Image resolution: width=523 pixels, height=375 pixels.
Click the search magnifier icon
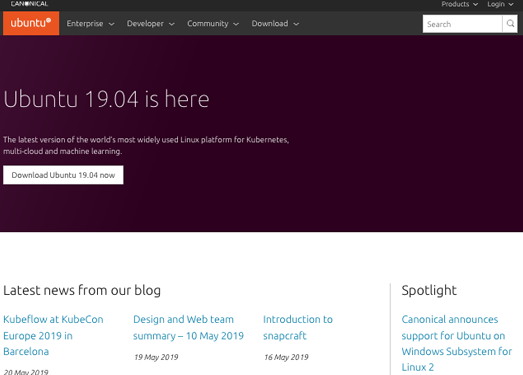click(x=510, y=24)
